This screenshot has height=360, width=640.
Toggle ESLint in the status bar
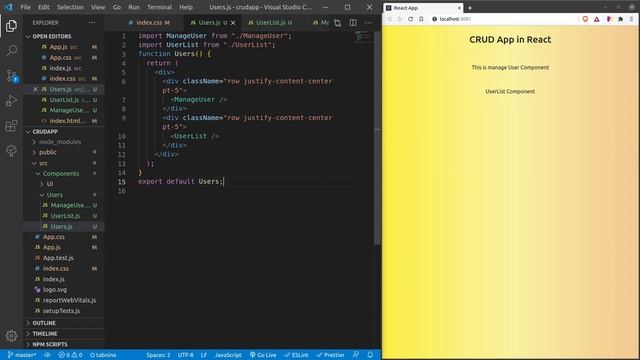[296, 355]
